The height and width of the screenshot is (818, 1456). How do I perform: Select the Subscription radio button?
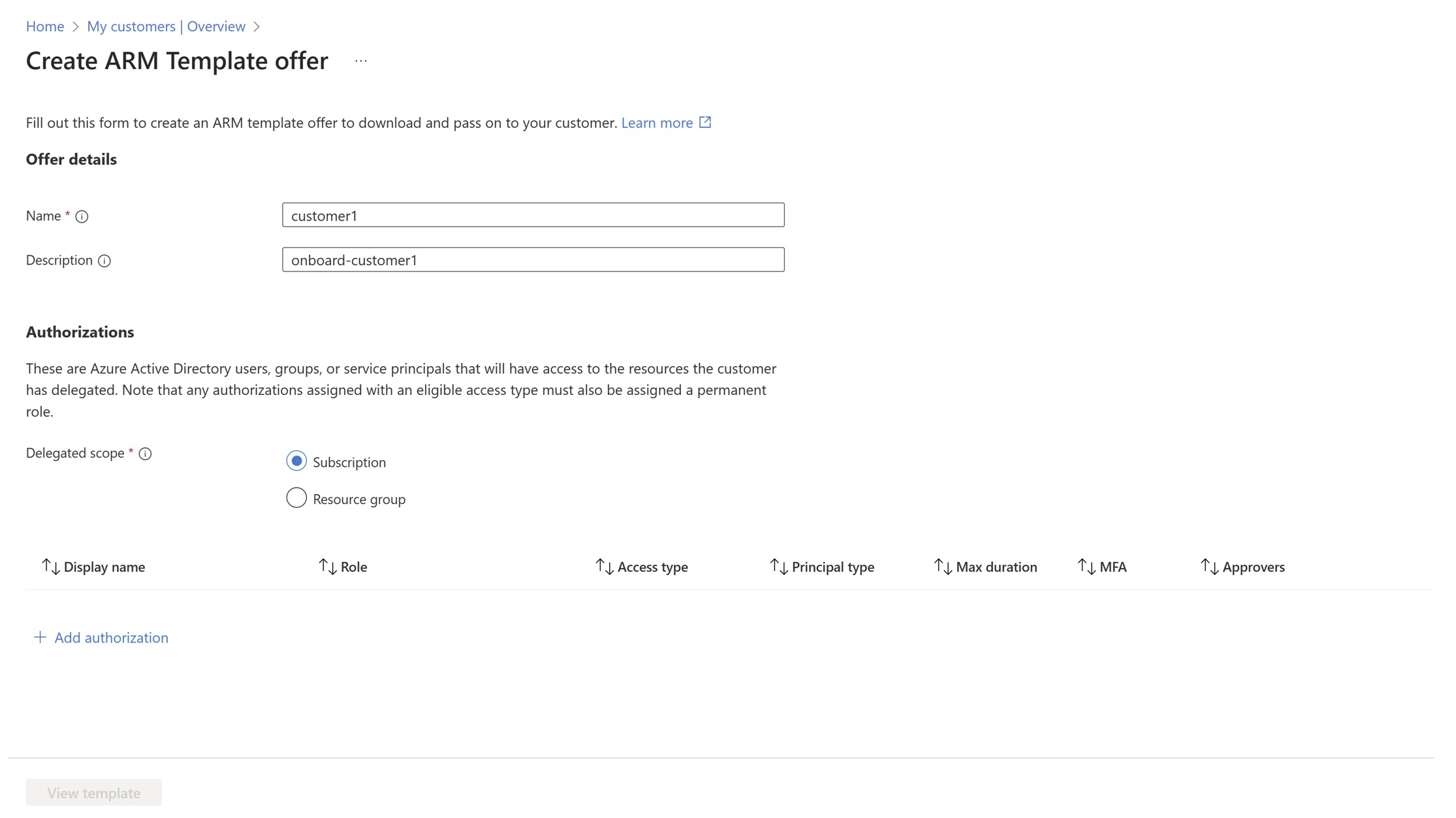(296, 461)
